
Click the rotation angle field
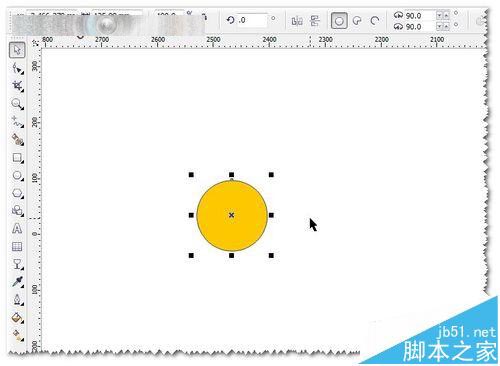tap(252, 20)
